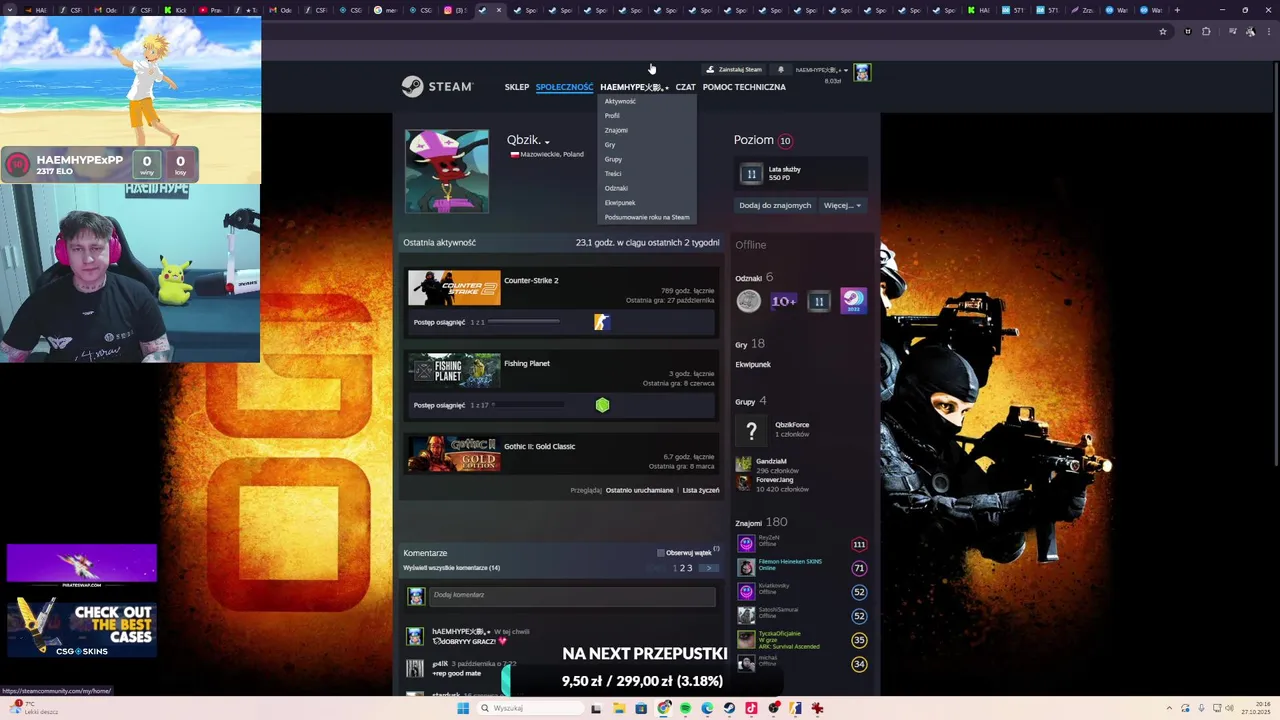Open the Gothic II Gold Edition banner
This screenshot has height=720, width=1280.
(454, 454)
